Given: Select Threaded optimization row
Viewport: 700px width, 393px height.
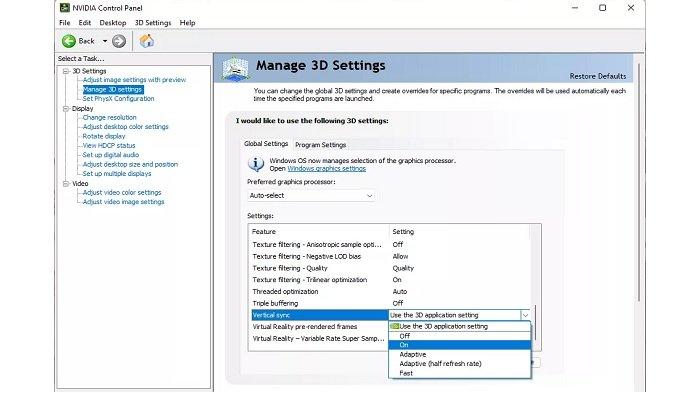Looking at the screenshot, I should click(x=390, y=291).
